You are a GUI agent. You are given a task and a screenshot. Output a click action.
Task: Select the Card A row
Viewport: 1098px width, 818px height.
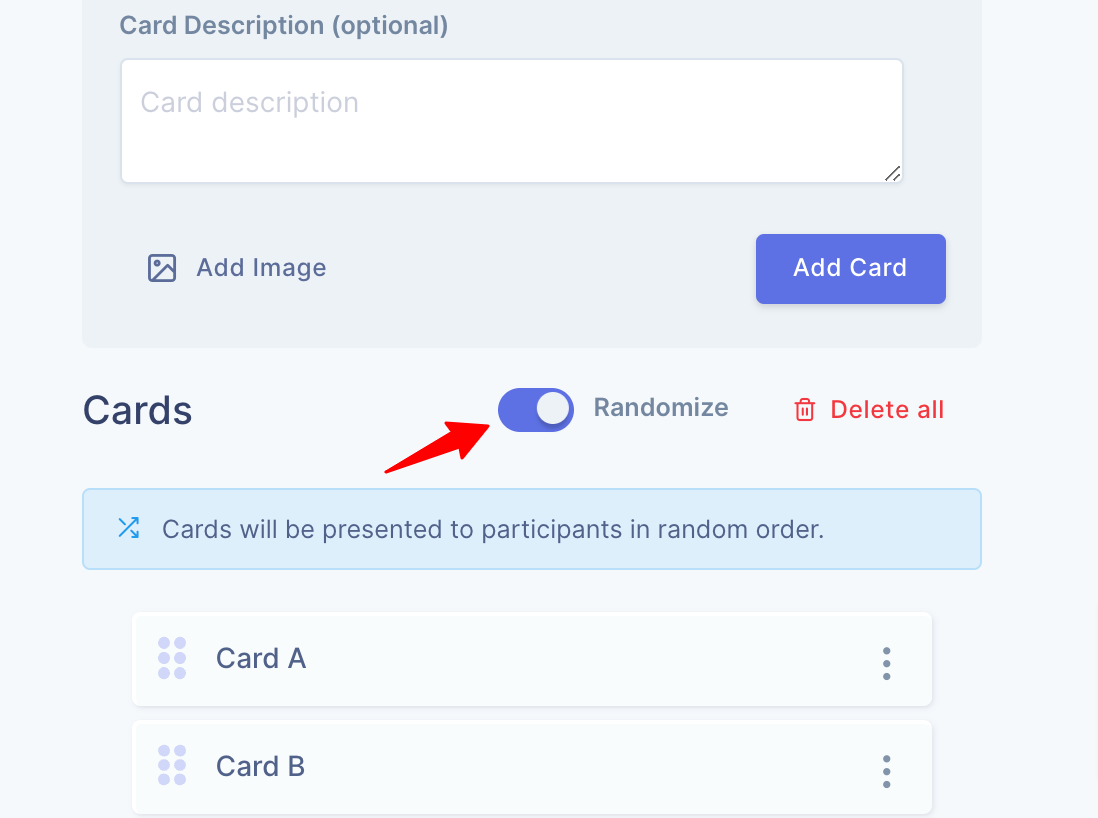coord(500,658)
